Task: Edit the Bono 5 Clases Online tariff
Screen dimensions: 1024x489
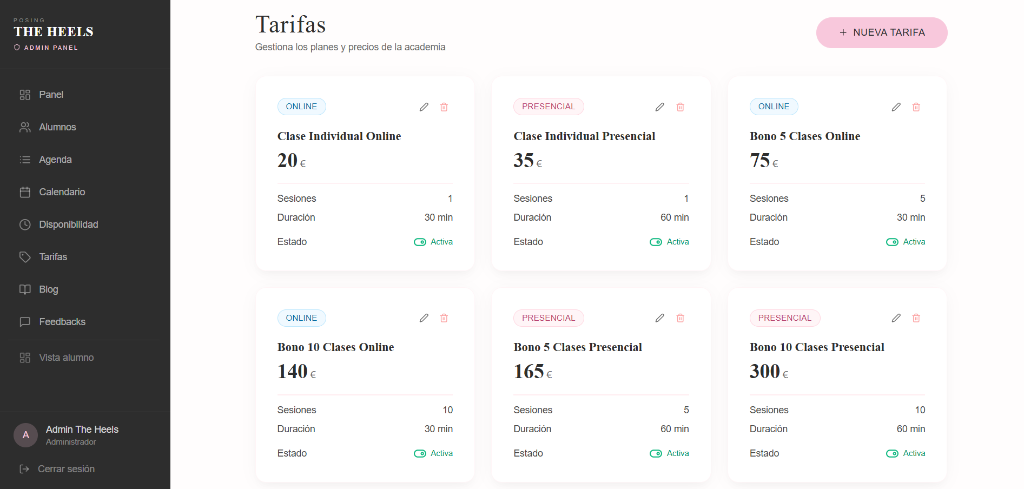Action: 896,107
